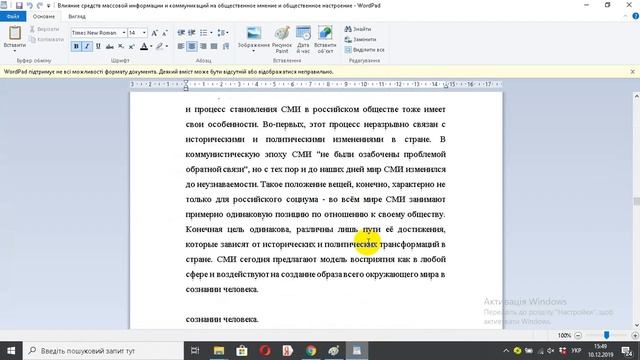Save the document from the quick access toolbar
The width and height of the screenshot is (640, 360).
click(19, 6)
